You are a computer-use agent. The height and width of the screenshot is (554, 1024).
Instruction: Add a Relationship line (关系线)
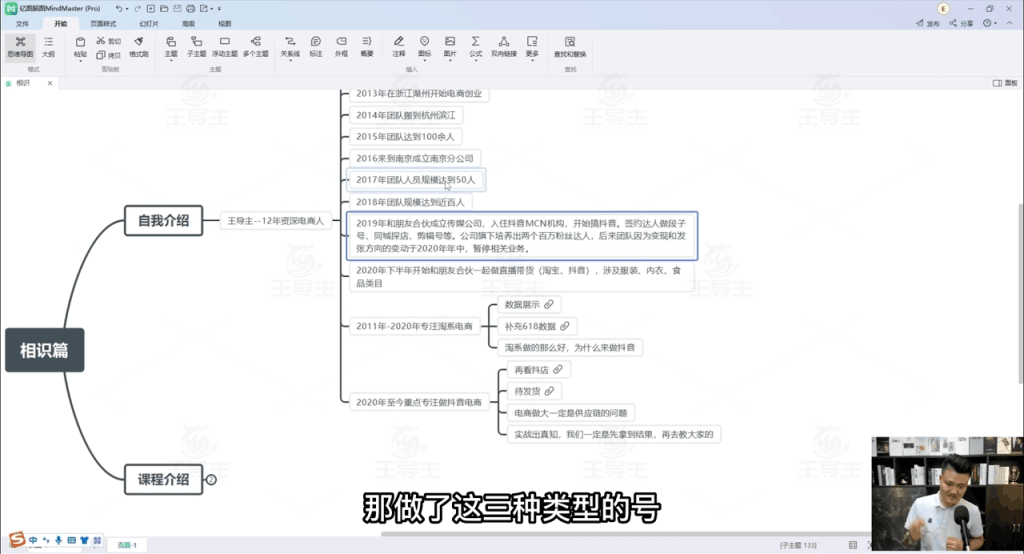click(x=290, y=47)
